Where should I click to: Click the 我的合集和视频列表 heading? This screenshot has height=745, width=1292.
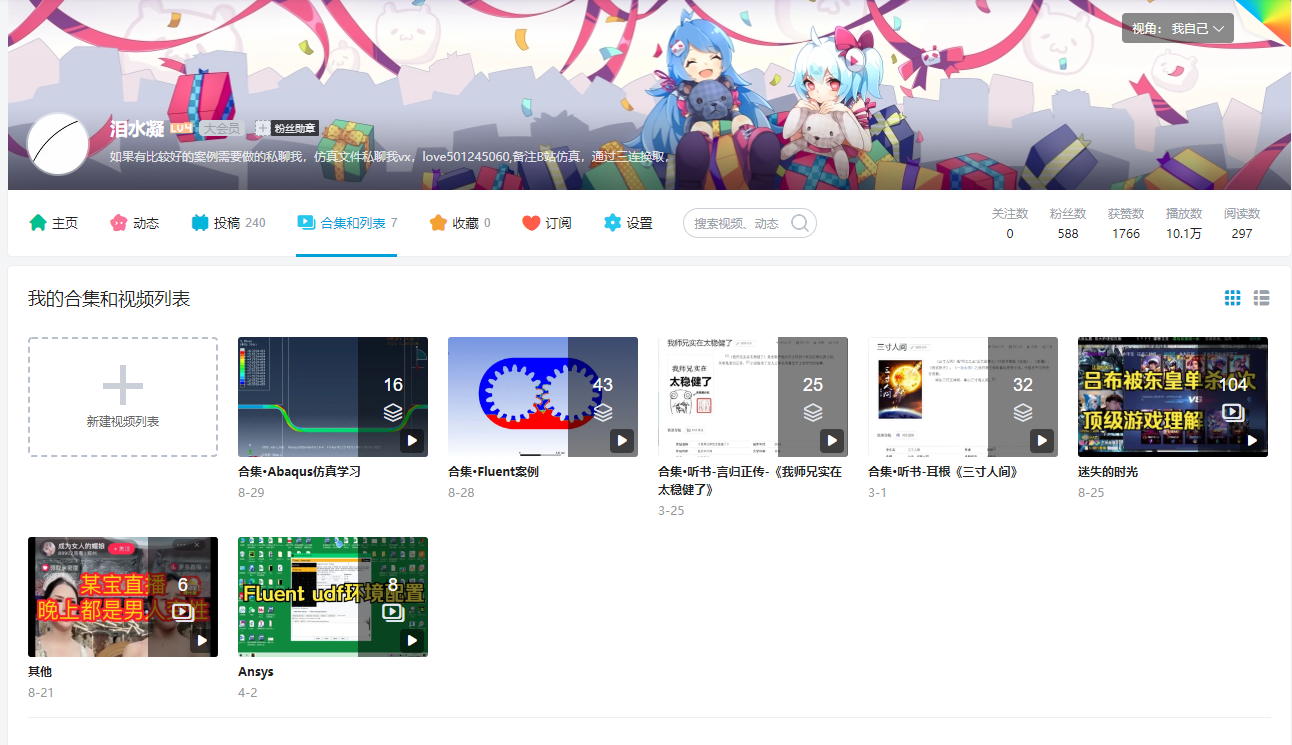coord(109,299)
